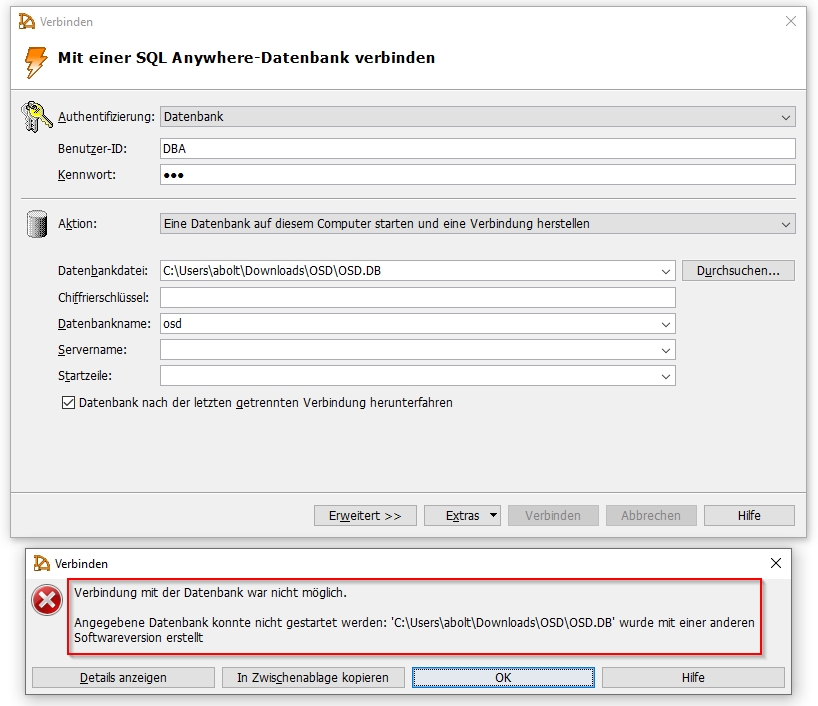The height and width of the screenshot is (706, 818).
Task: Uncheck the Datenbank herunterfahren checkbox
Action: pyautogui.click(x=68, y=403)
